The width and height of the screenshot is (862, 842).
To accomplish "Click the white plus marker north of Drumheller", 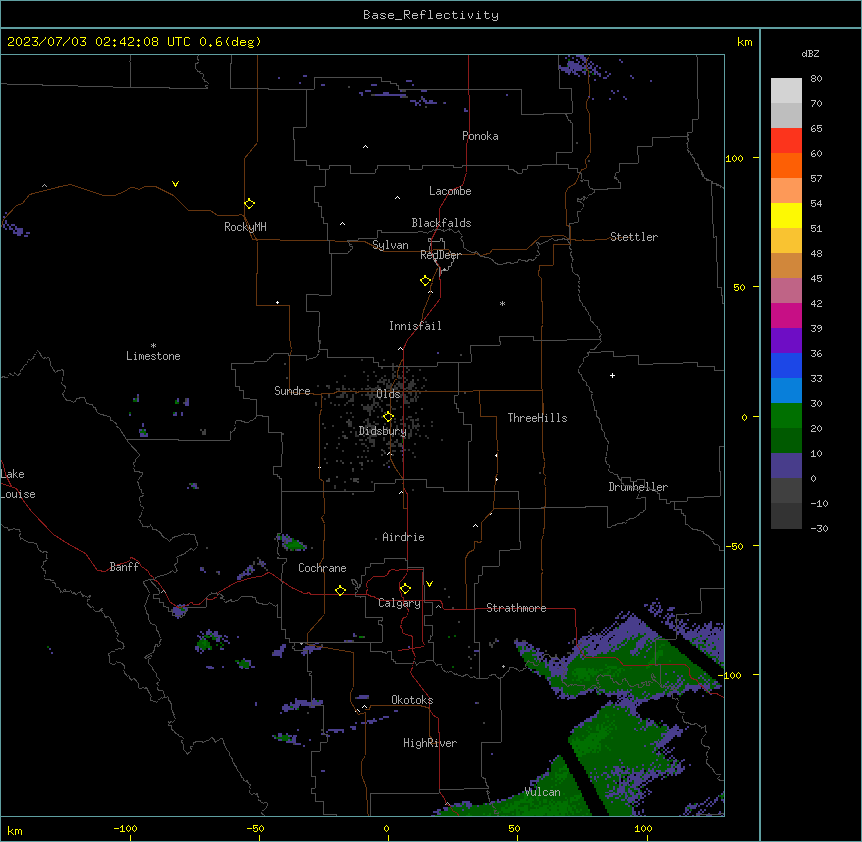I will 612,375.
